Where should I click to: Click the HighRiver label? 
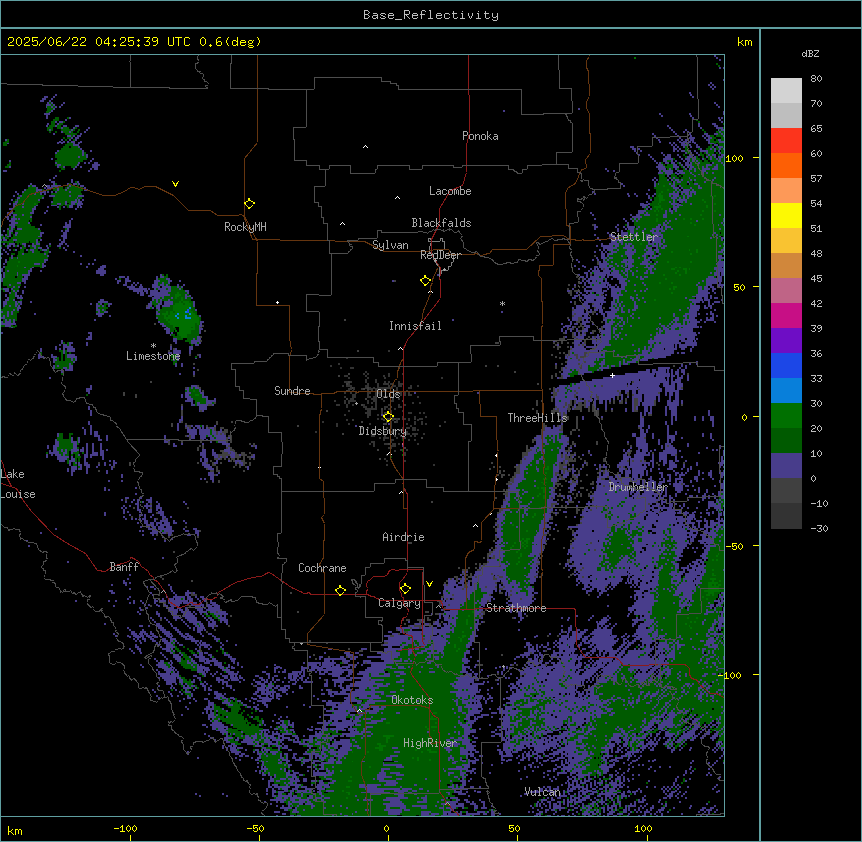430,743
